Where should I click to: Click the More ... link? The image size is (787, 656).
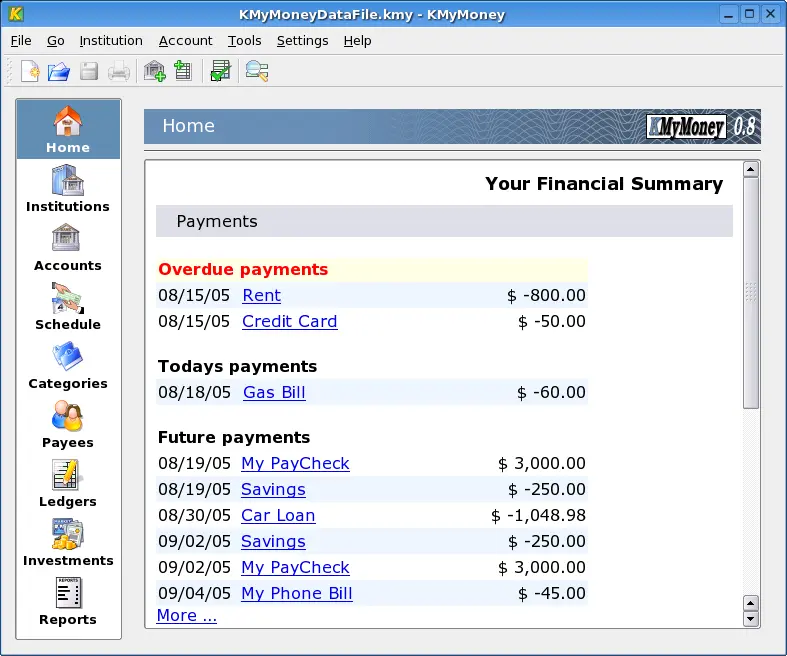(x=187, y=615)
